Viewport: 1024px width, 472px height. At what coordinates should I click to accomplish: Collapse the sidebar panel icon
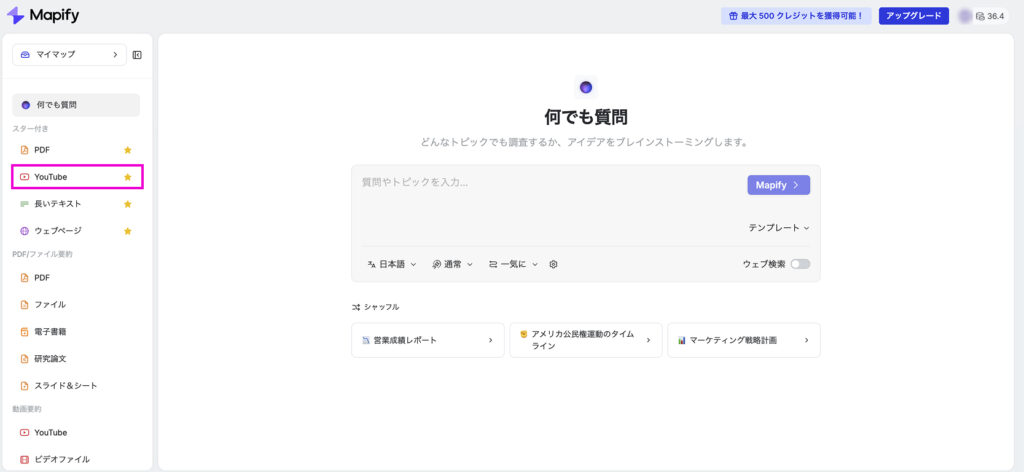tap(137, 55)
